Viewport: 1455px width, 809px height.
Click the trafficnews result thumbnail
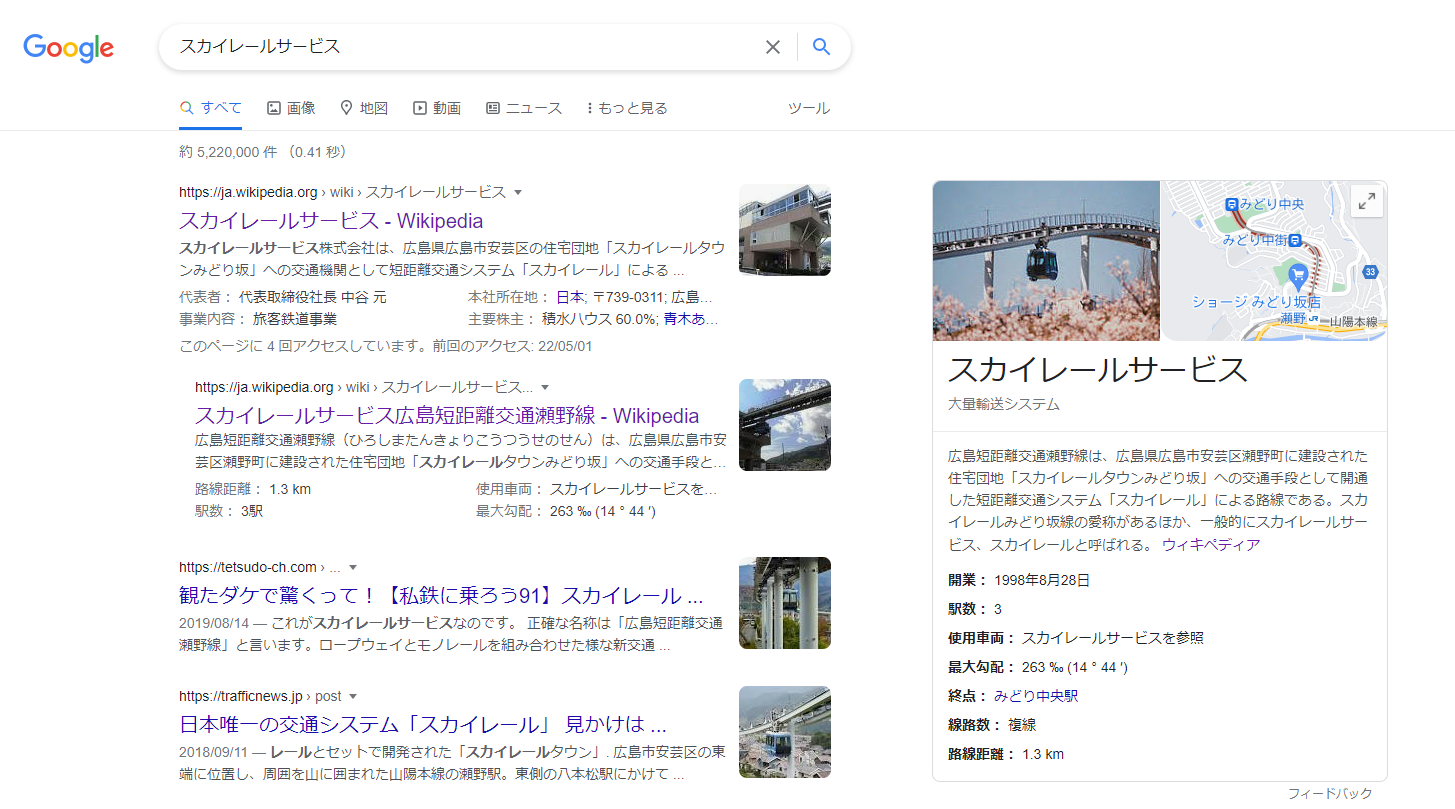785,732
